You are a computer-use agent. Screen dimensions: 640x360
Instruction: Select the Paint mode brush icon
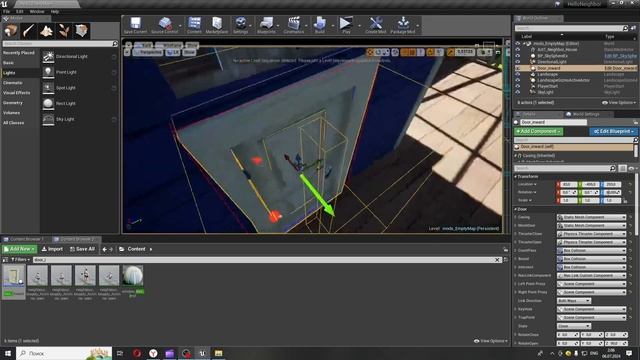(x=29, y=31)
